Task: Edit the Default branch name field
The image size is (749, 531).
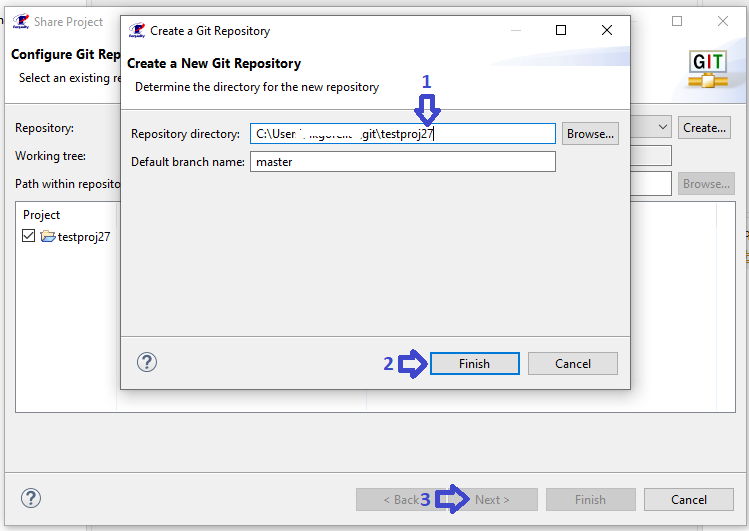Action: (x=402, y=162)
